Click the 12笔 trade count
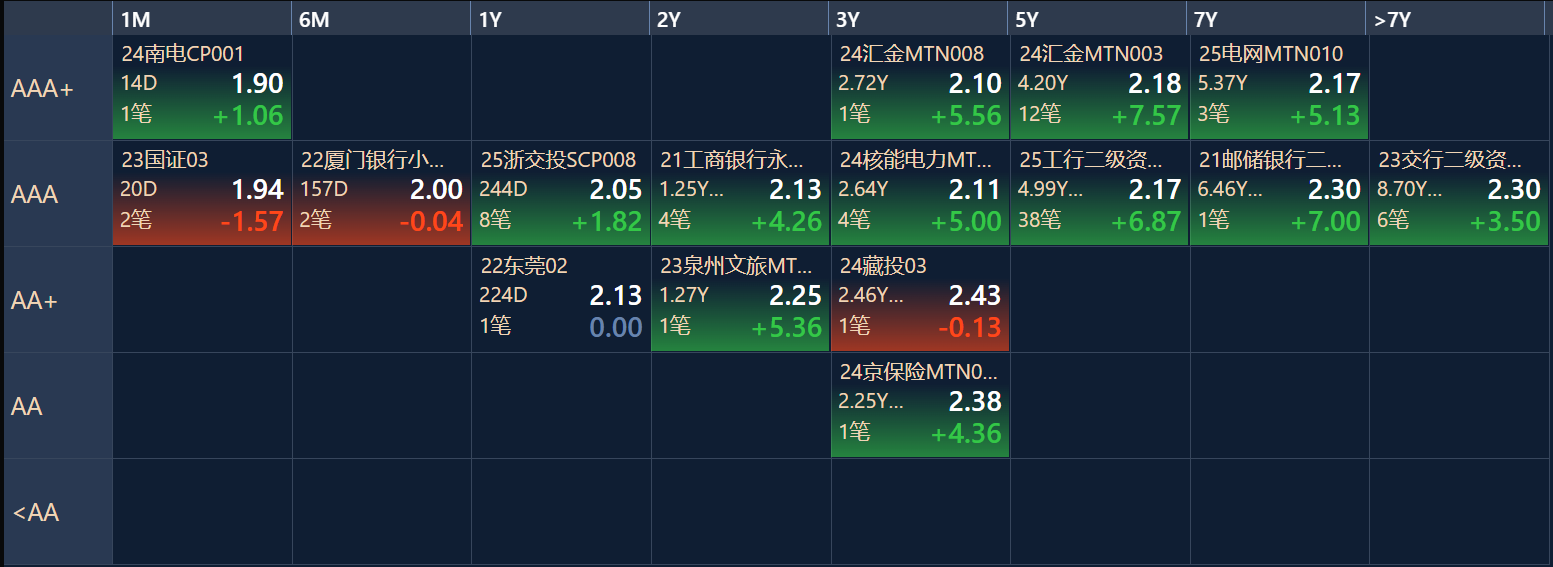The height and width of the screenshot is (567, 1553). [x=1040, y=115]
